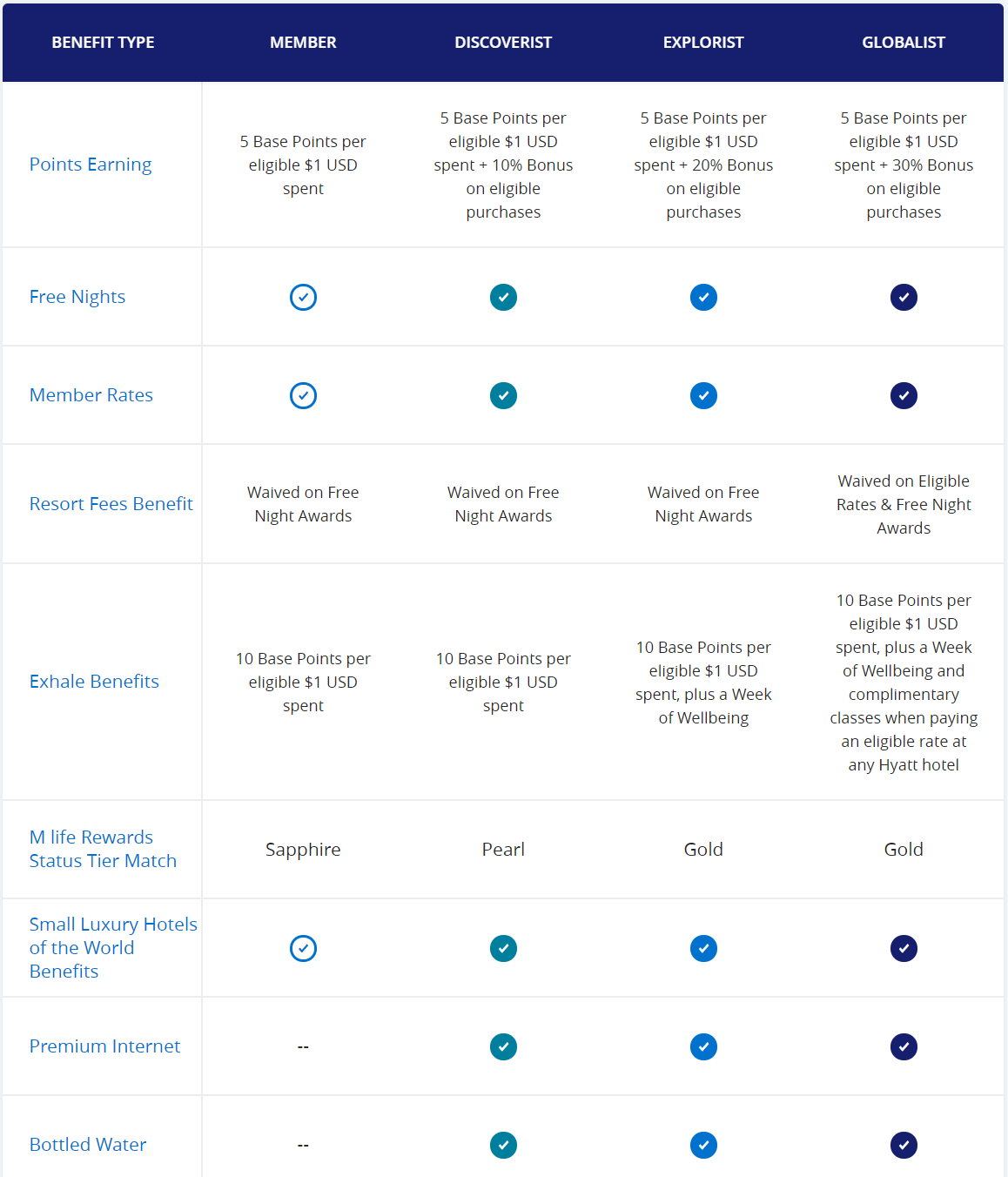Click the Free Nights checkmark under Discoverist
This screenshot has height=1177, width=1008.
[503, 297]
